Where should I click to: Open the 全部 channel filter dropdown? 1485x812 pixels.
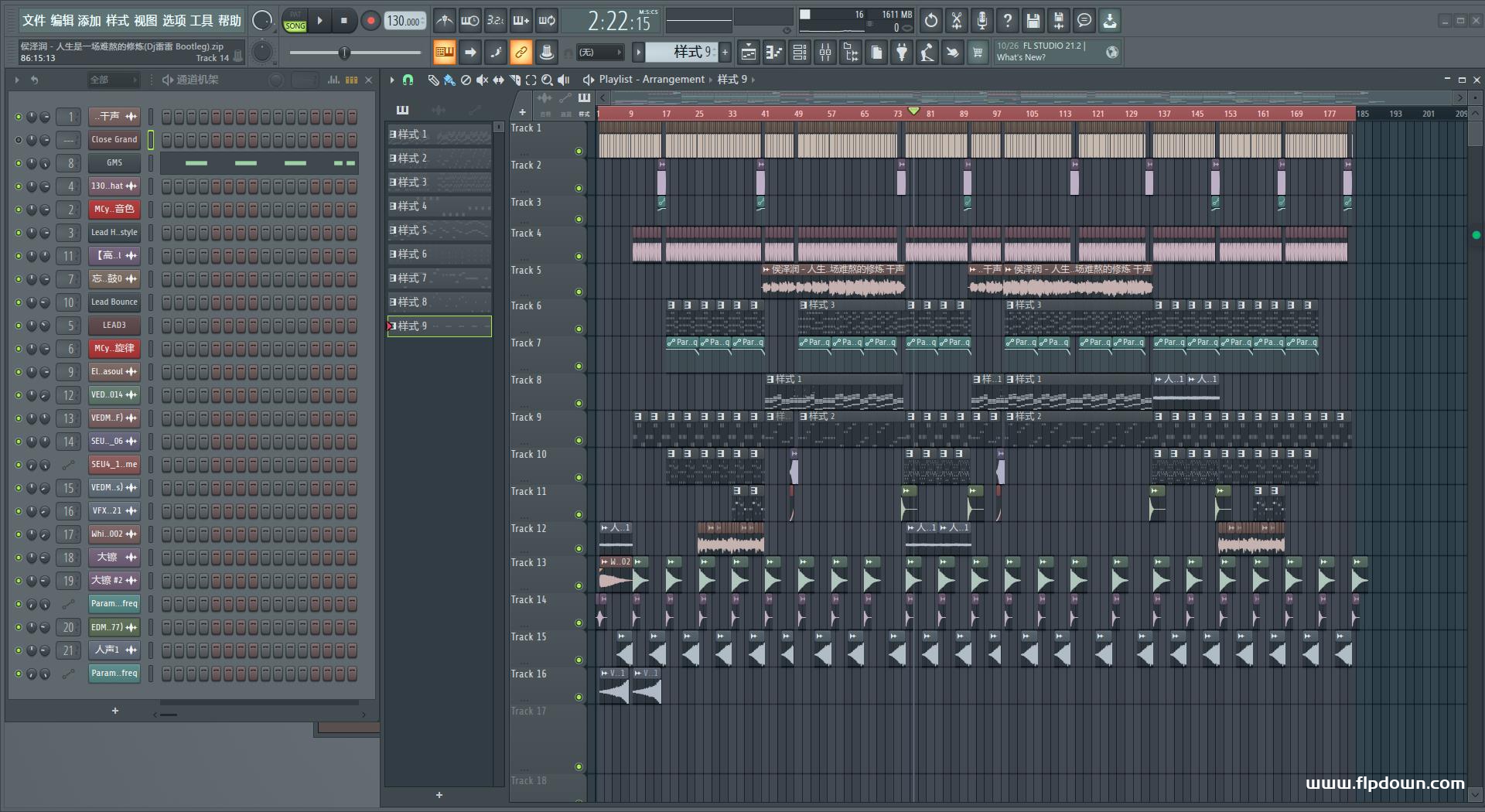pyautogui.click(x=113, y=80)
